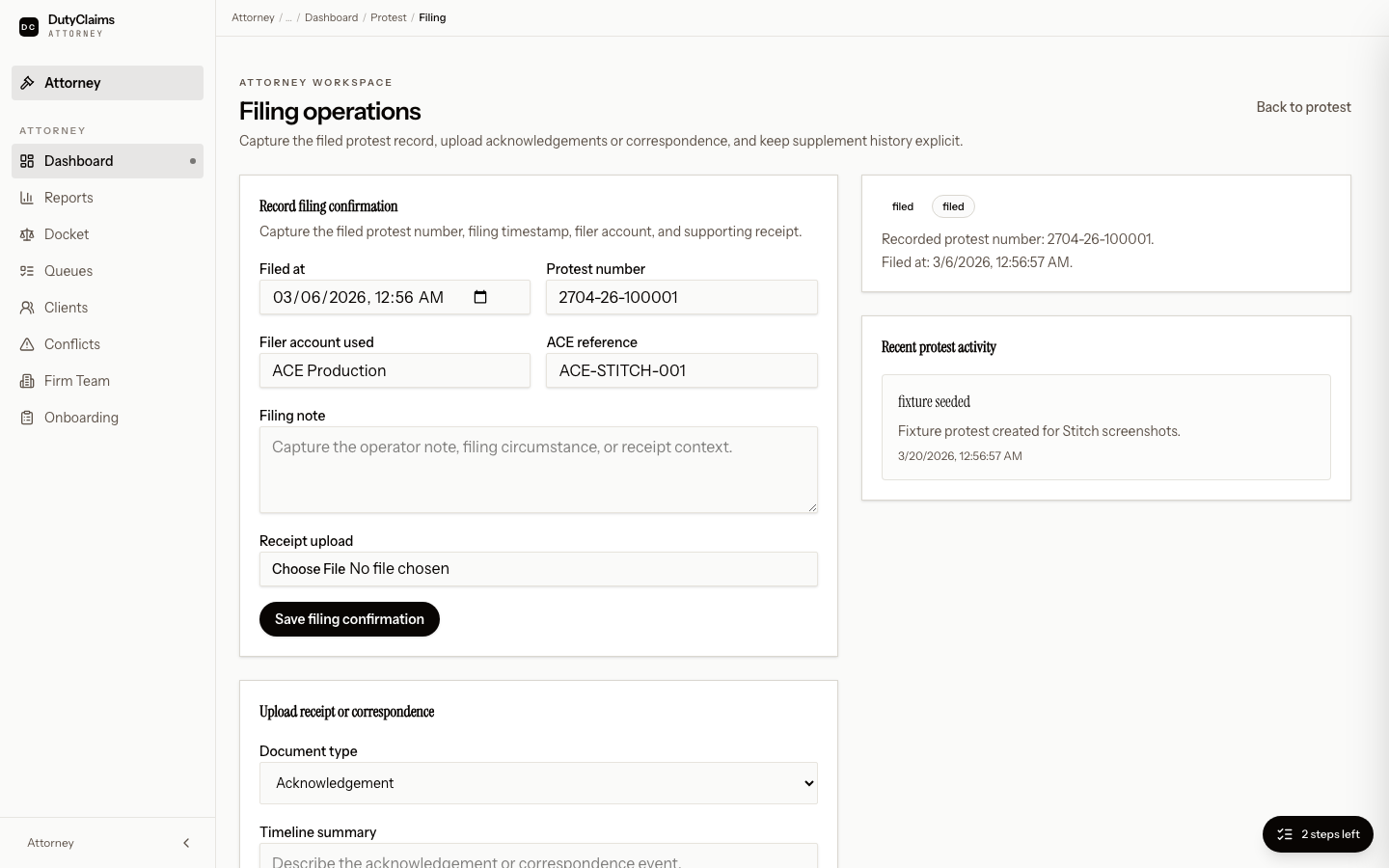This screenshot has height=868, width=1389.
Task: Open the 2 steps left panel
Action: tap(1318, 834)
